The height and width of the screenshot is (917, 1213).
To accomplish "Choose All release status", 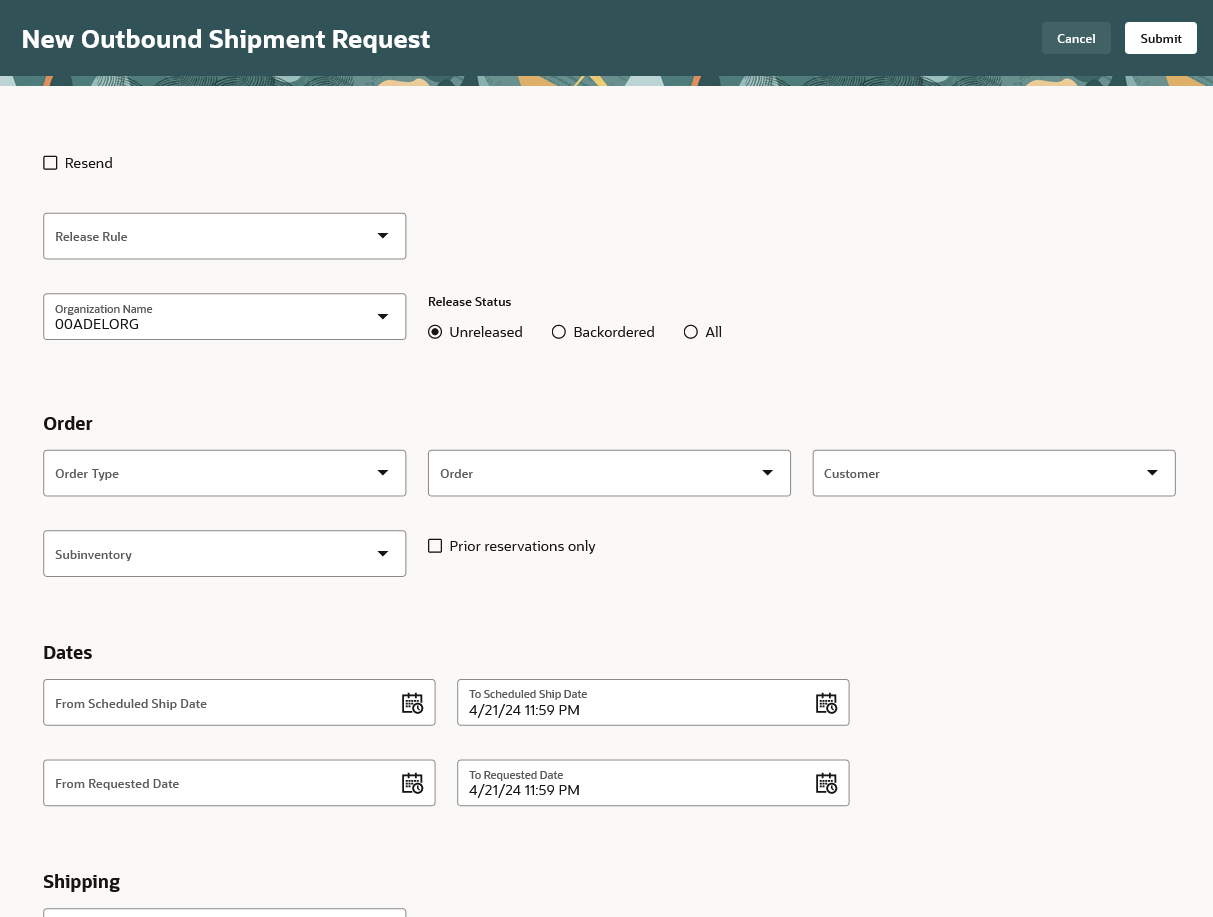I will [691, 332].
